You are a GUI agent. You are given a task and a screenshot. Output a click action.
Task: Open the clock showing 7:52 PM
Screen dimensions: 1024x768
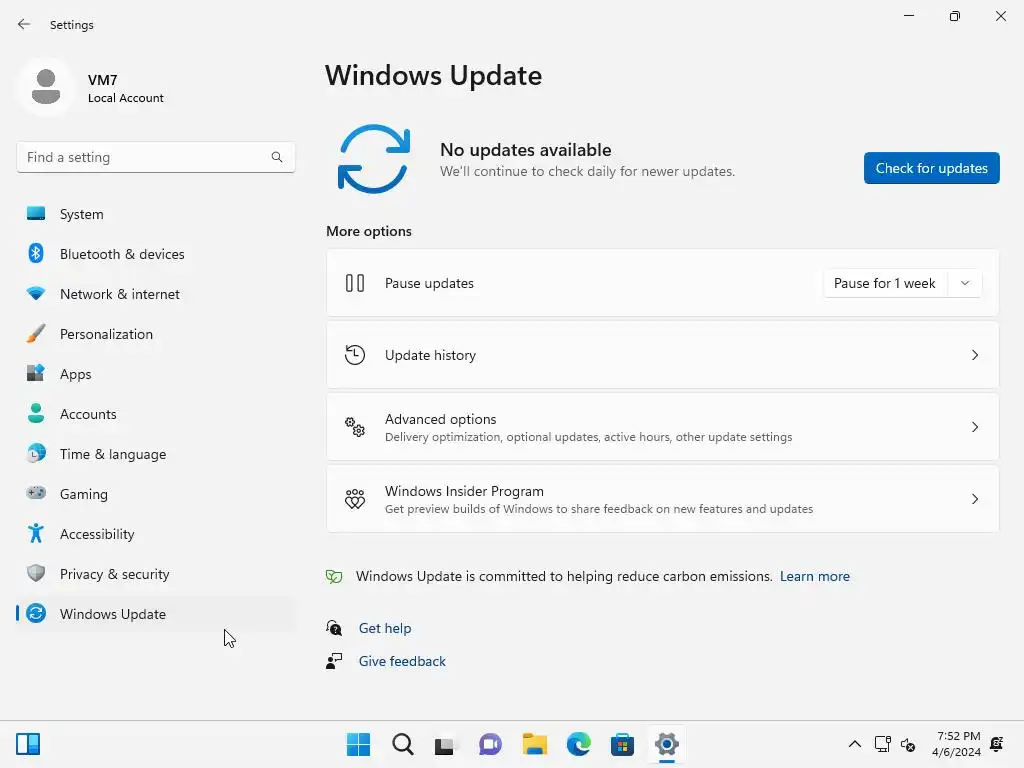(957, 744)
